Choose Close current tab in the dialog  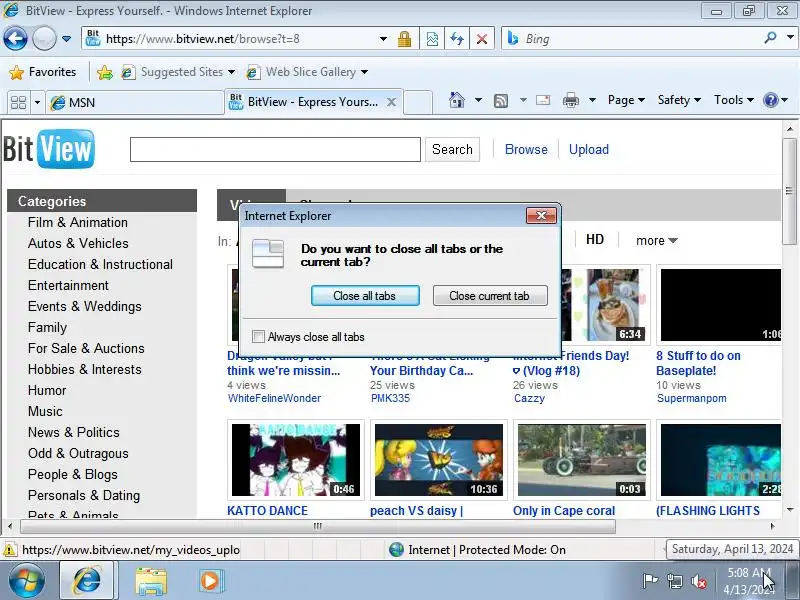coord(490,296)
